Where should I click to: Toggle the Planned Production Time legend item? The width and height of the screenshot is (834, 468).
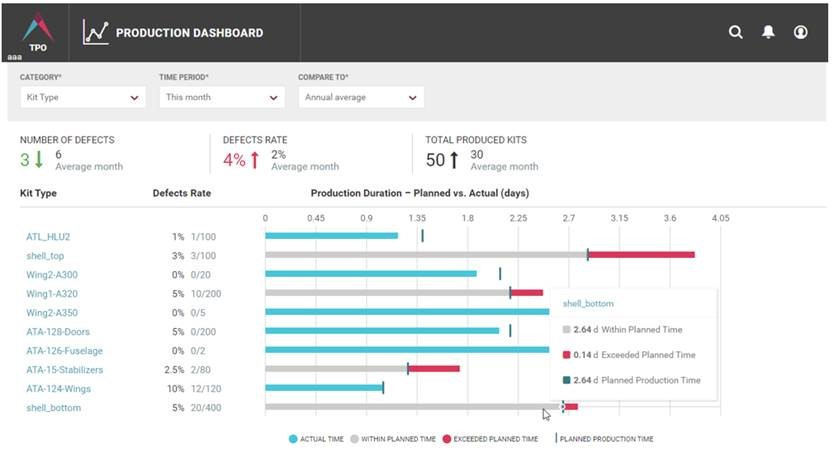point(604,439)
